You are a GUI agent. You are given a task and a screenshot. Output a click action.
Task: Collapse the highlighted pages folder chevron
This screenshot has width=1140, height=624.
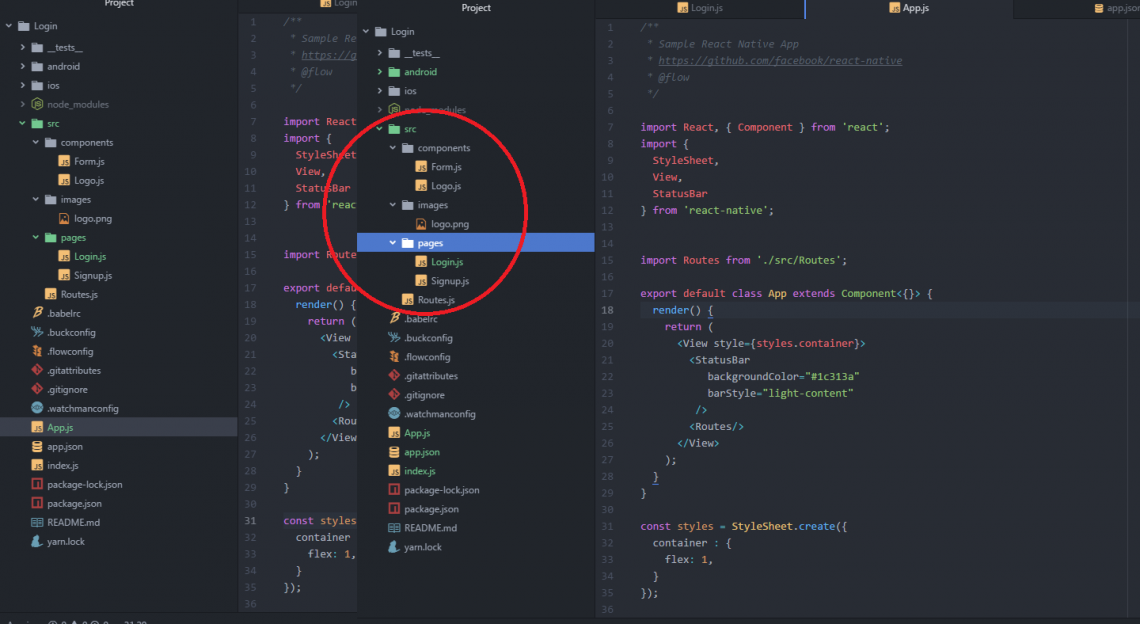pos(393,243)
